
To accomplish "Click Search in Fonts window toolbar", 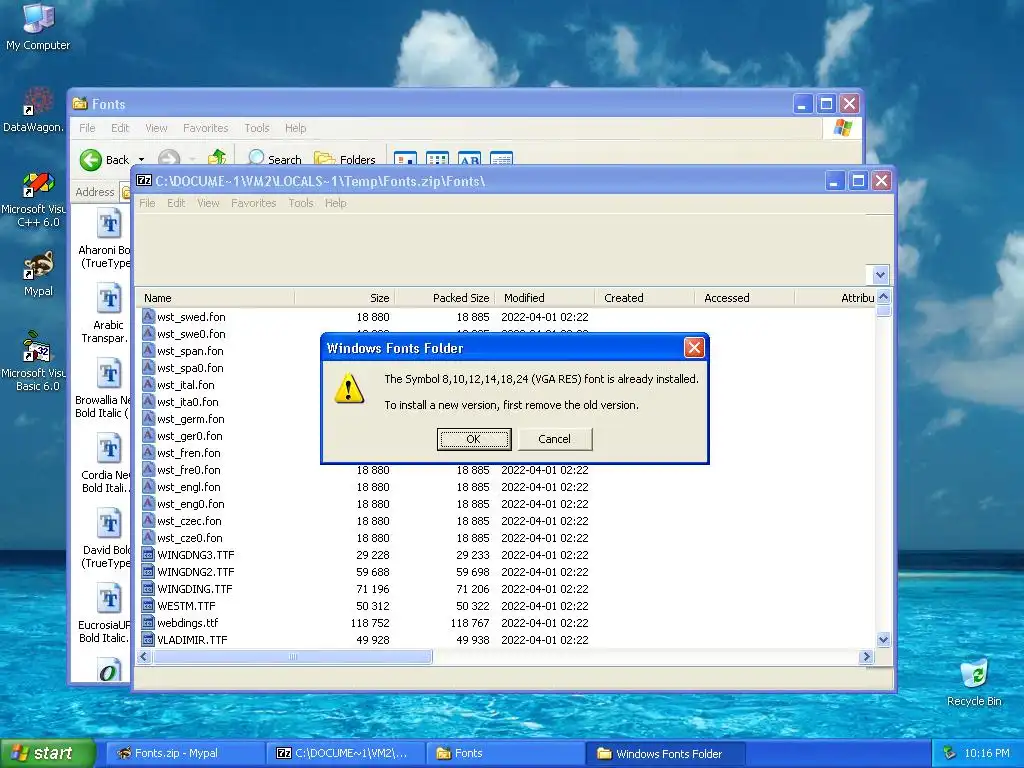I will (x=275, y=159).
